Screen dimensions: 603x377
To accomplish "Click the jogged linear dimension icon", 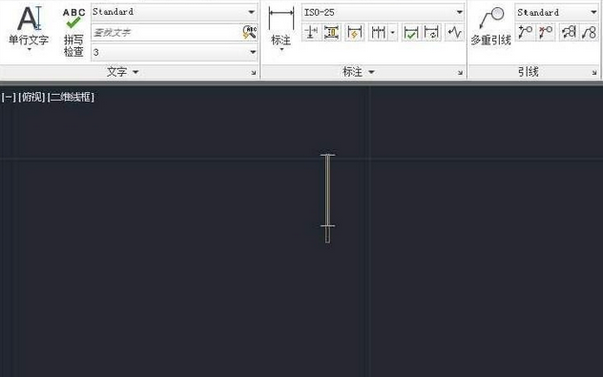I will (455, 32).
